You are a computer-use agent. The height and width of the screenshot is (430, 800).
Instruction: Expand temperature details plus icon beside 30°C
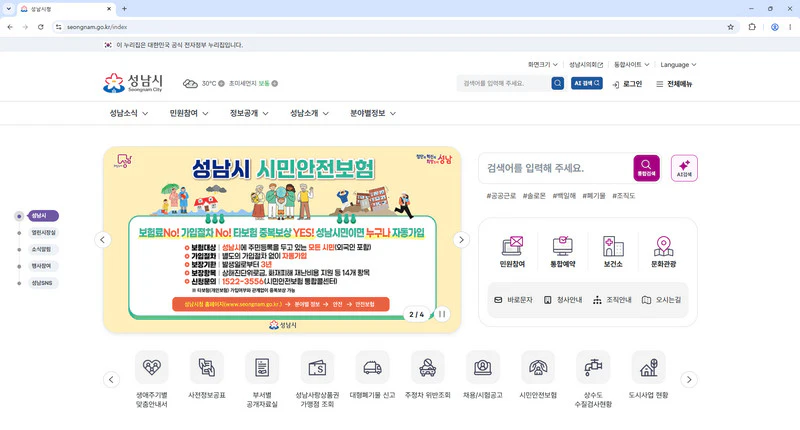[221, 84]
